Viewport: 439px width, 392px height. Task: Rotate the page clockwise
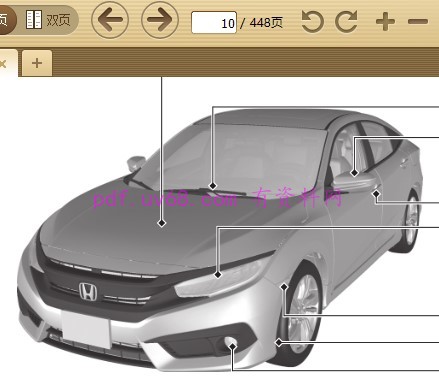point(346,22)
